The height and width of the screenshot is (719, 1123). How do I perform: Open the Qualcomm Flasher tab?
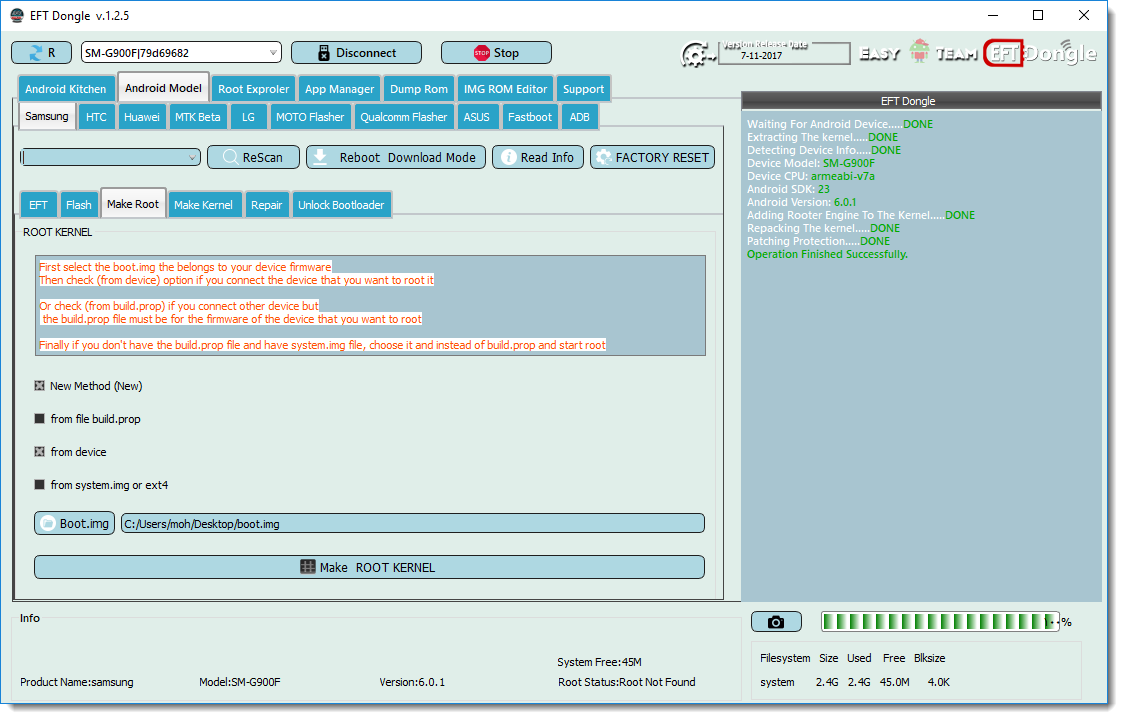(404, 117)
